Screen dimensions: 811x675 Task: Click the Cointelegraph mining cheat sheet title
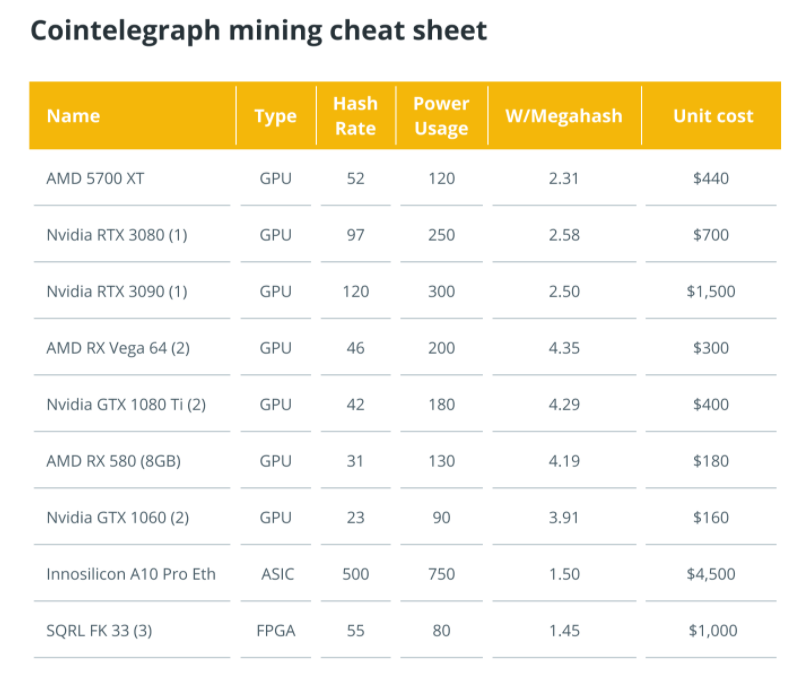258,30
